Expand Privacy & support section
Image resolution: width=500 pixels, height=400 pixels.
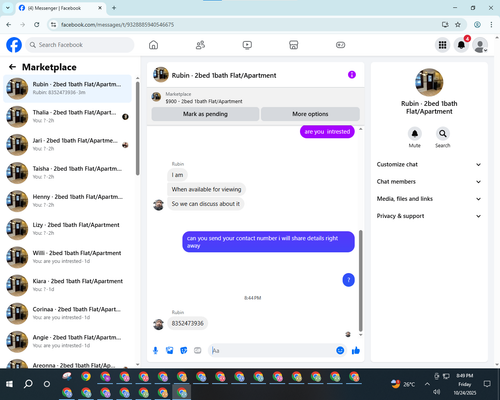pyautogui.click(x=429, y=216)
